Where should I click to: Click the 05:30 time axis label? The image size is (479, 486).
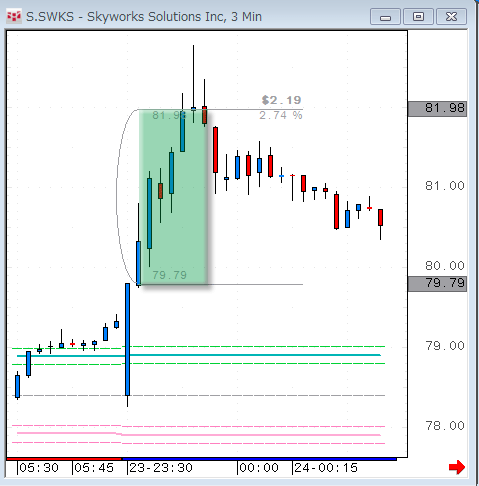(x=39, y=468)
